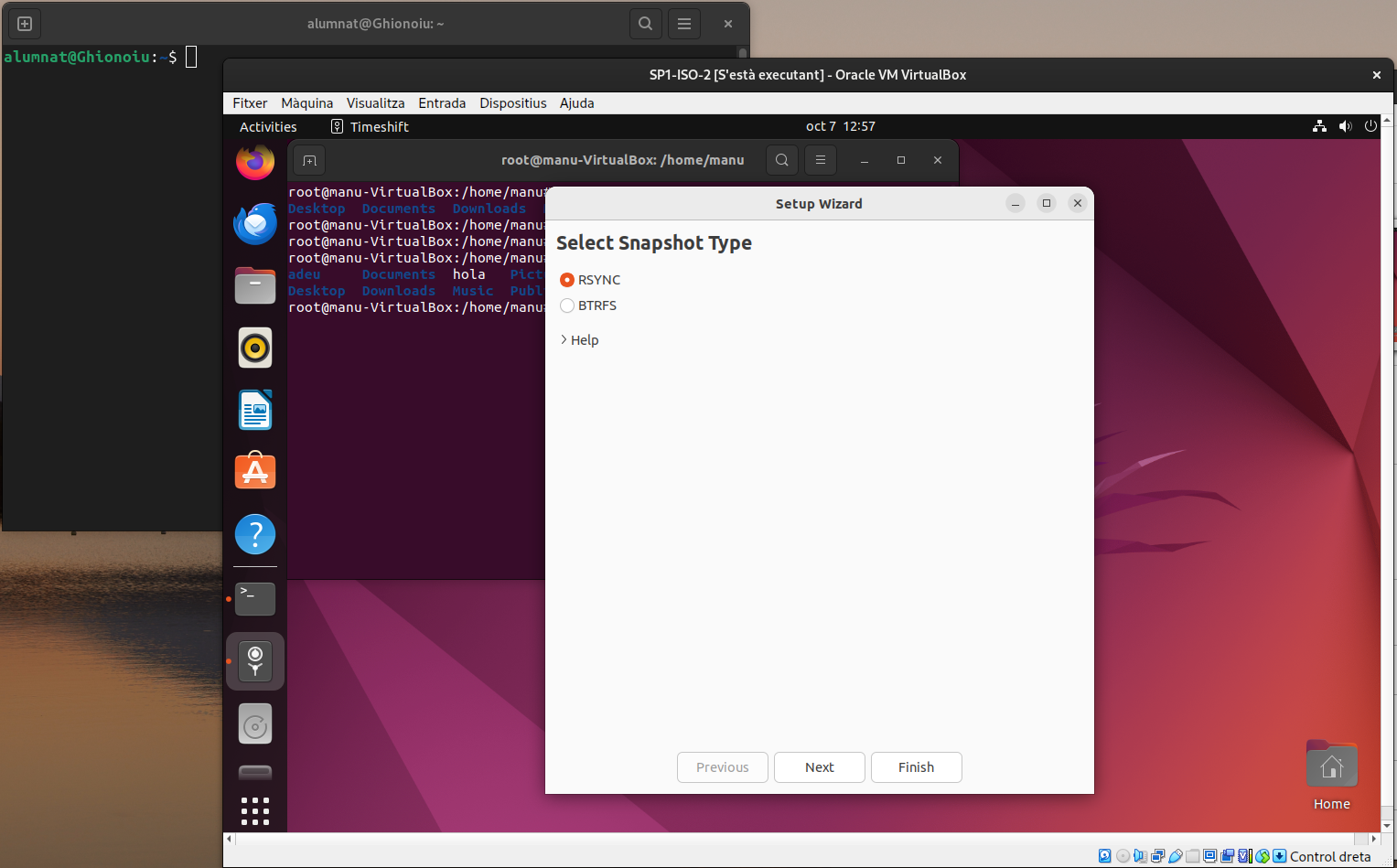Click the Timeshift icon in dock
This screenshot has width=1397, height=868.
click(255, 661)
